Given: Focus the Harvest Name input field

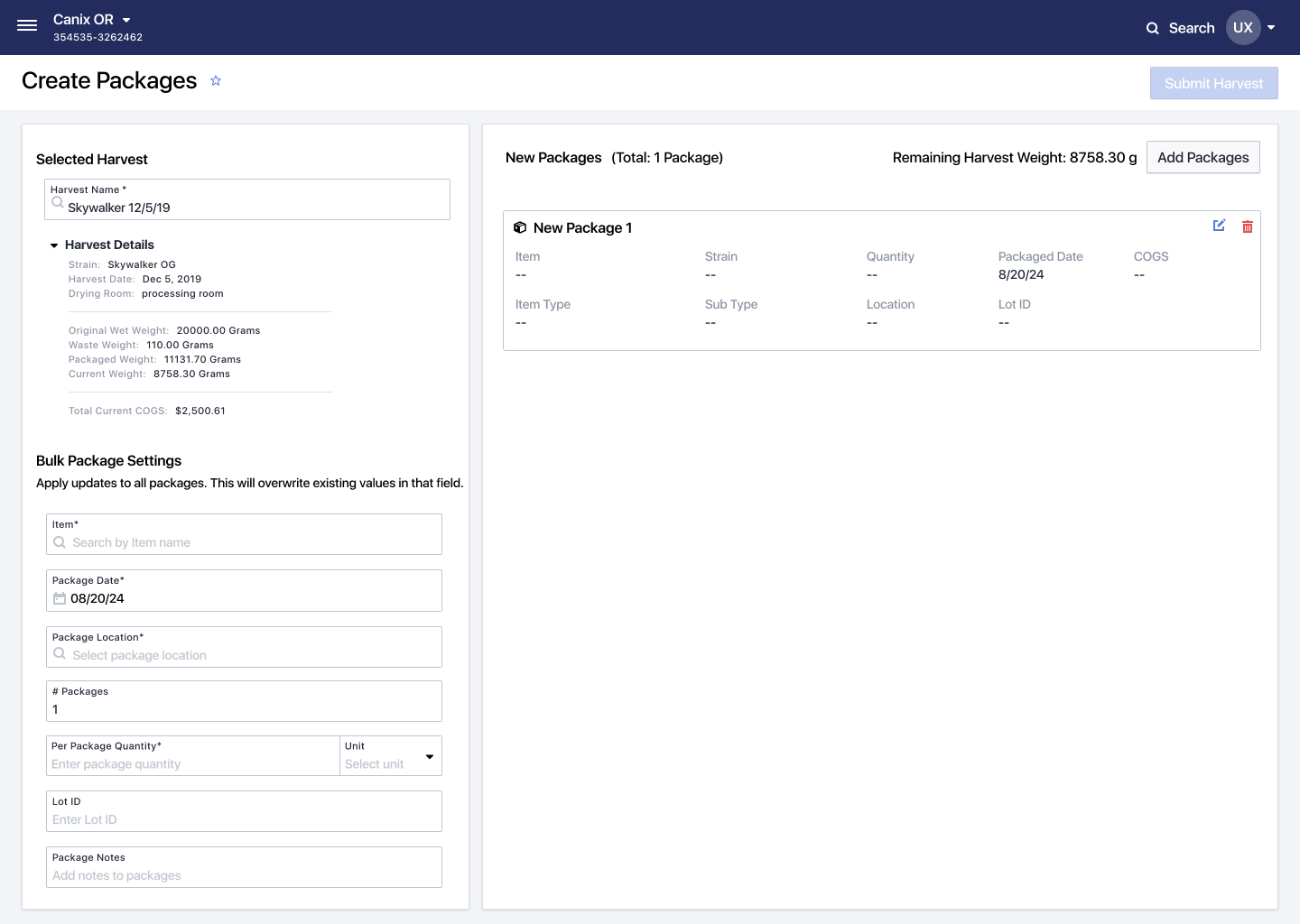Looking at the screenshot, I should 247,199.
